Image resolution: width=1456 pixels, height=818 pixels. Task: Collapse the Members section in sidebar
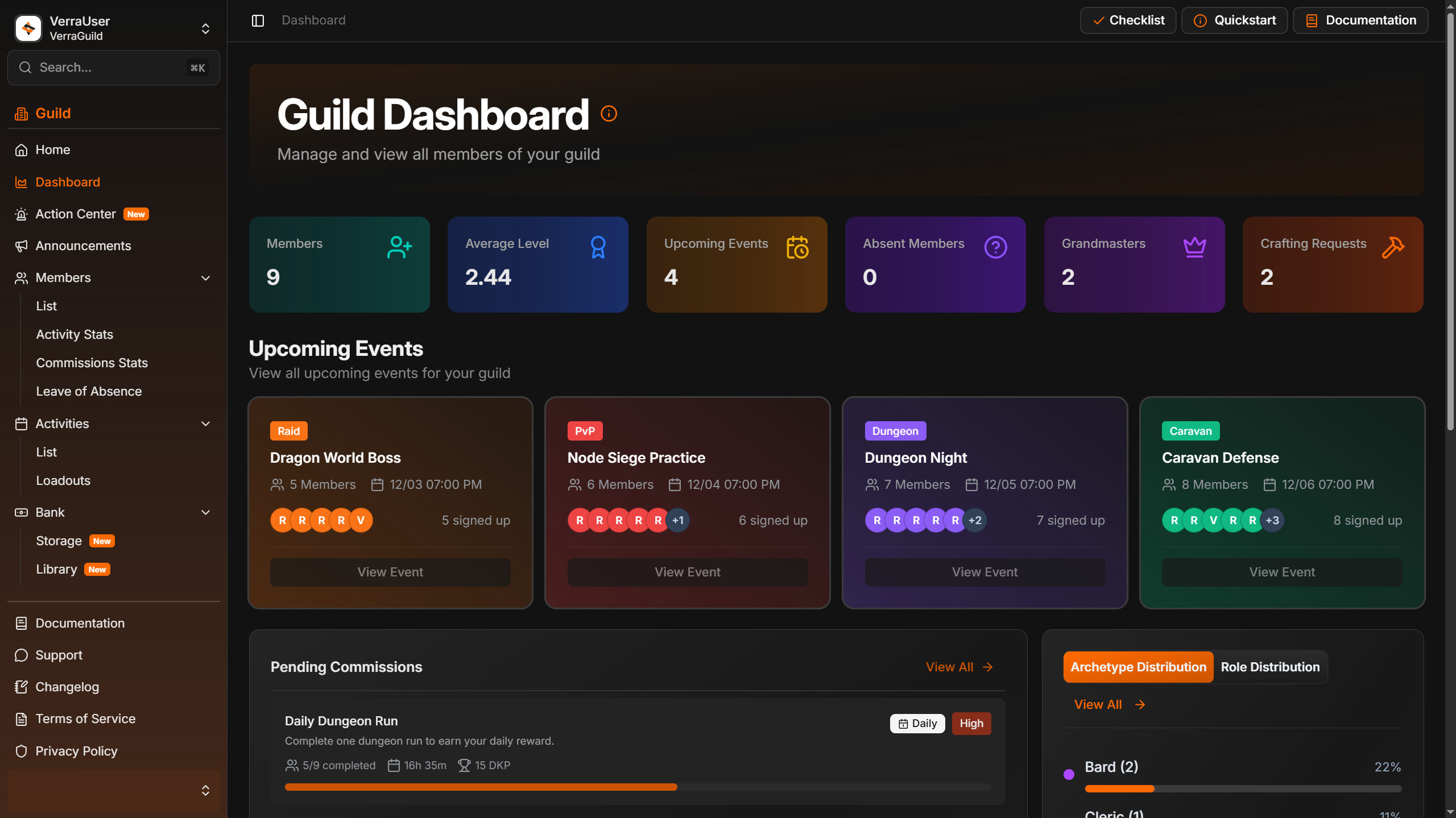(205, 278)
